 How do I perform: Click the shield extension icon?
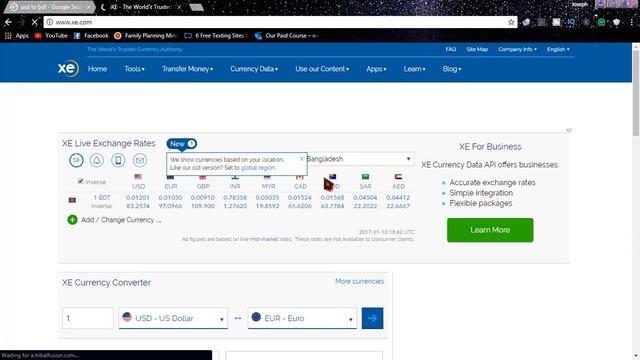pos(616,22)
